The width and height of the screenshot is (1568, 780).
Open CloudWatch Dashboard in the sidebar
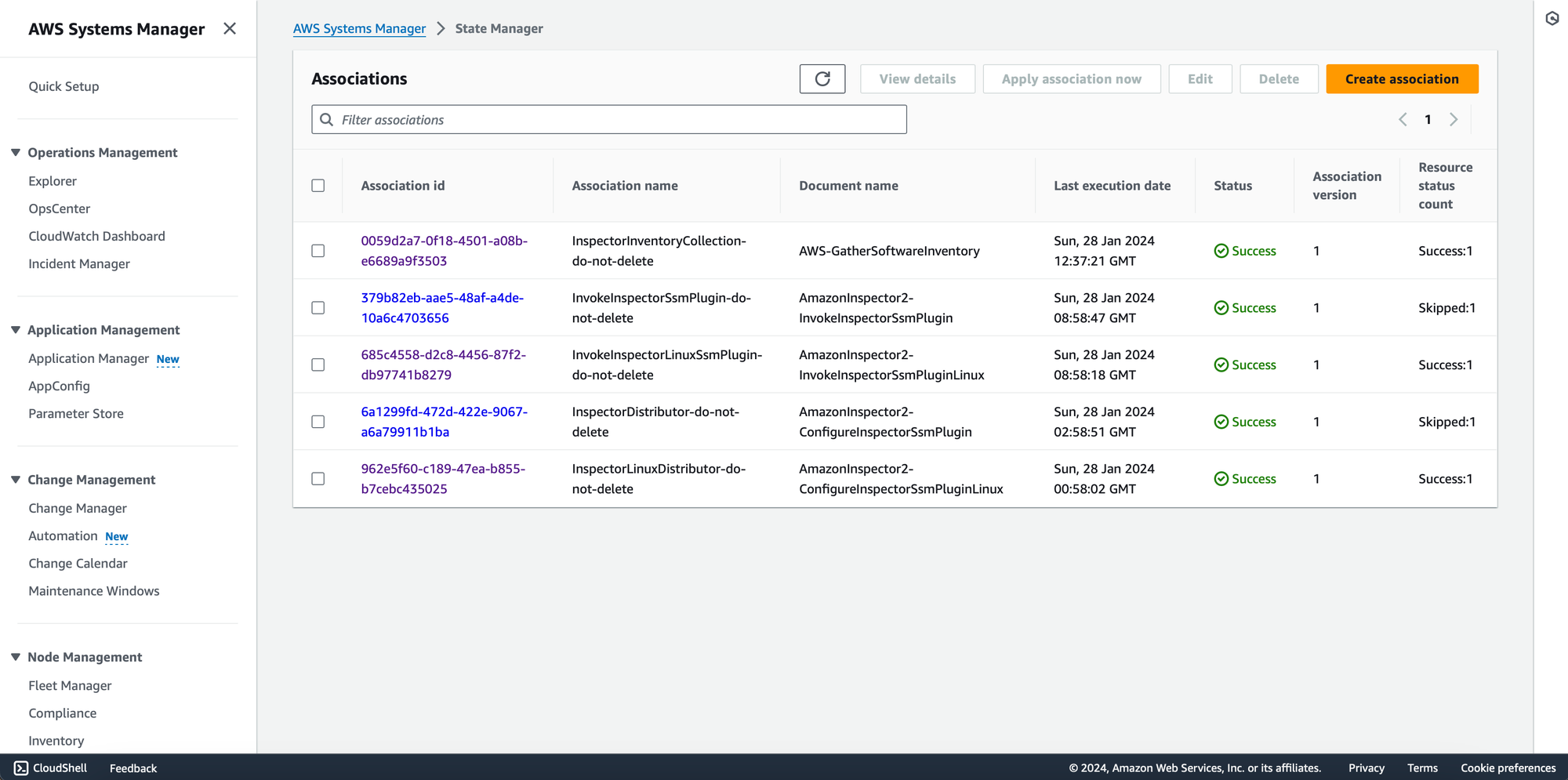[96, 236]
